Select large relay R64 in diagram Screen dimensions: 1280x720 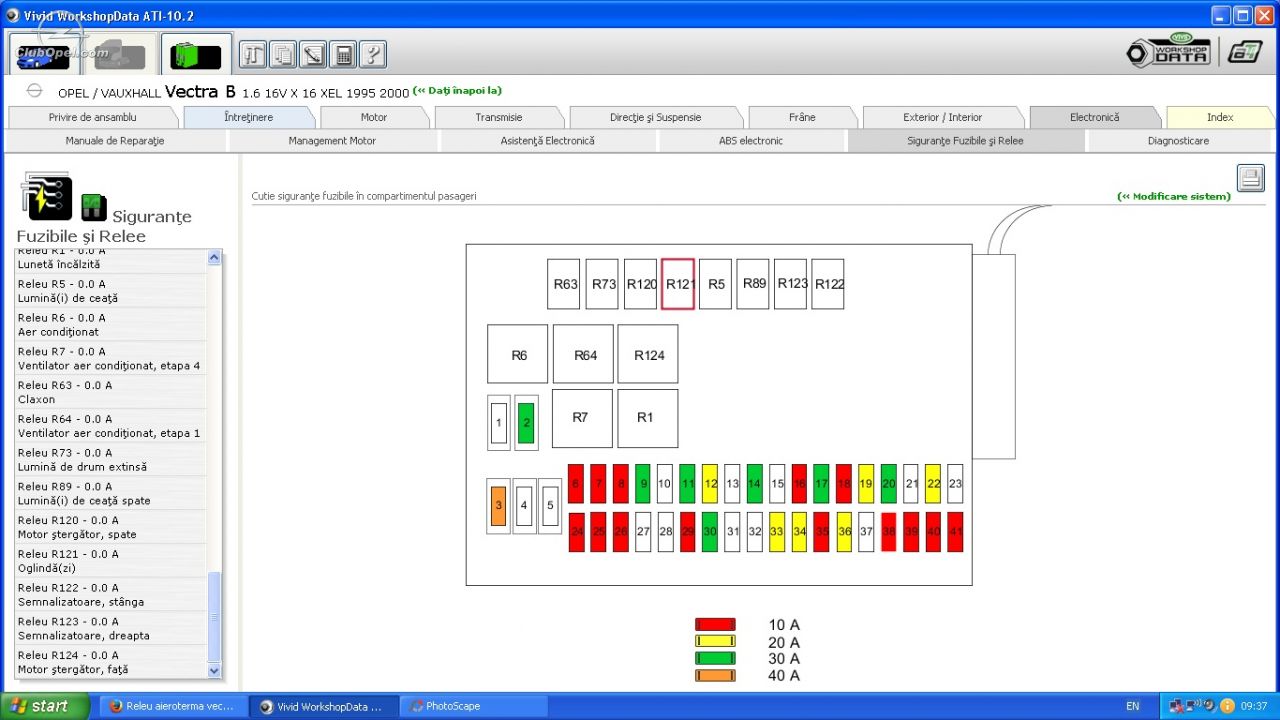point(583,354)
